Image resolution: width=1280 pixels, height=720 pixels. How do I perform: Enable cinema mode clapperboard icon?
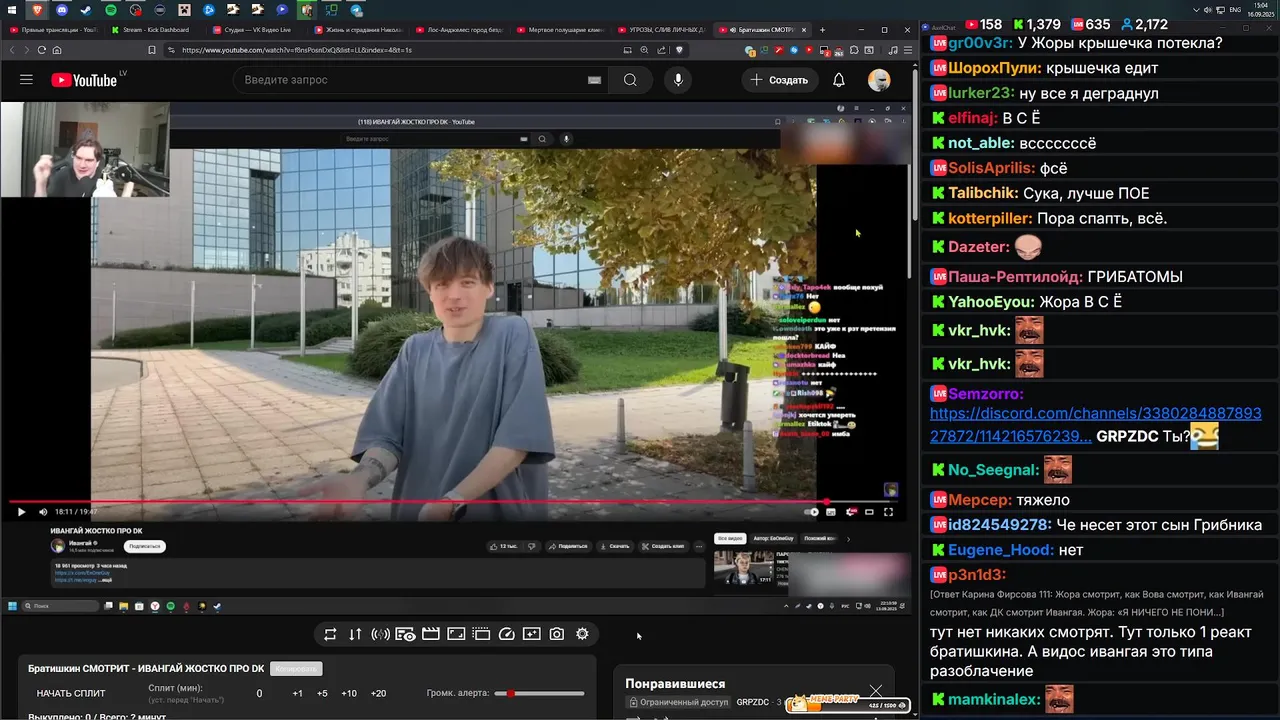click(431, 634)
